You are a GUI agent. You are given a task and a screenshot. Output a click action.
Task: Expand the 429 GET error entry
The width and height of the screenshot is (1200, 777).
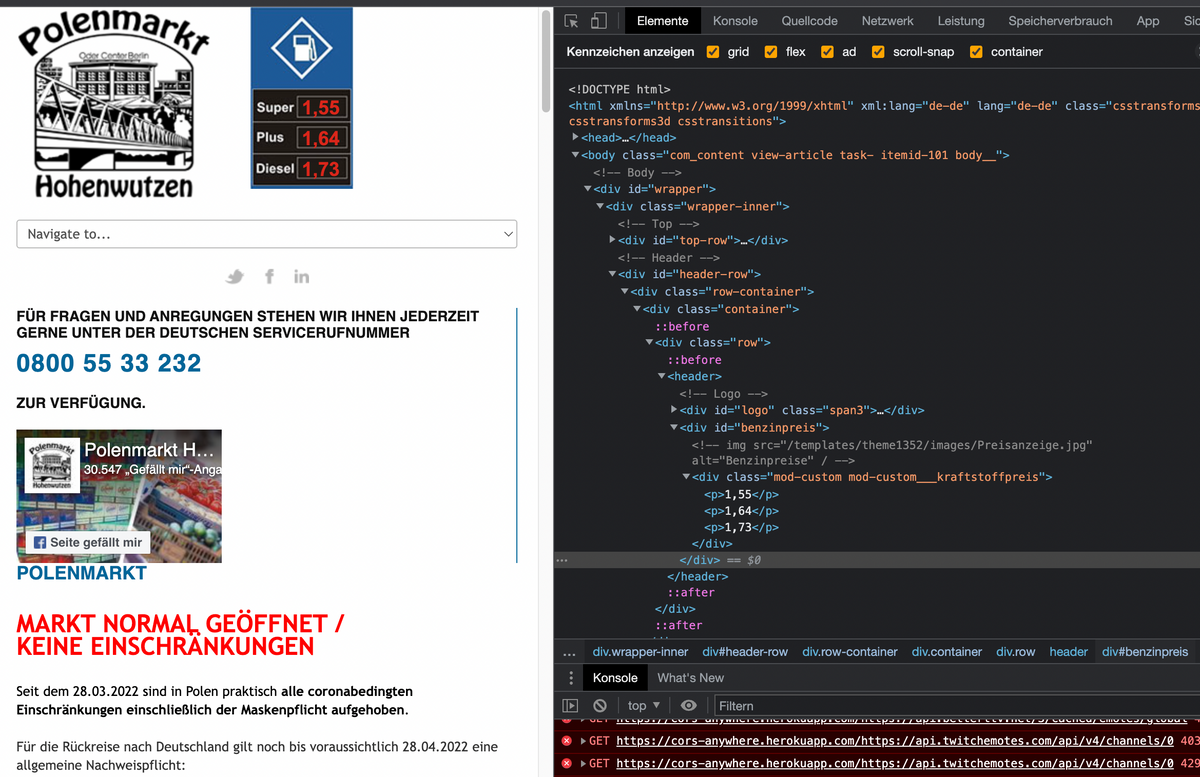[x=583, y=763]
